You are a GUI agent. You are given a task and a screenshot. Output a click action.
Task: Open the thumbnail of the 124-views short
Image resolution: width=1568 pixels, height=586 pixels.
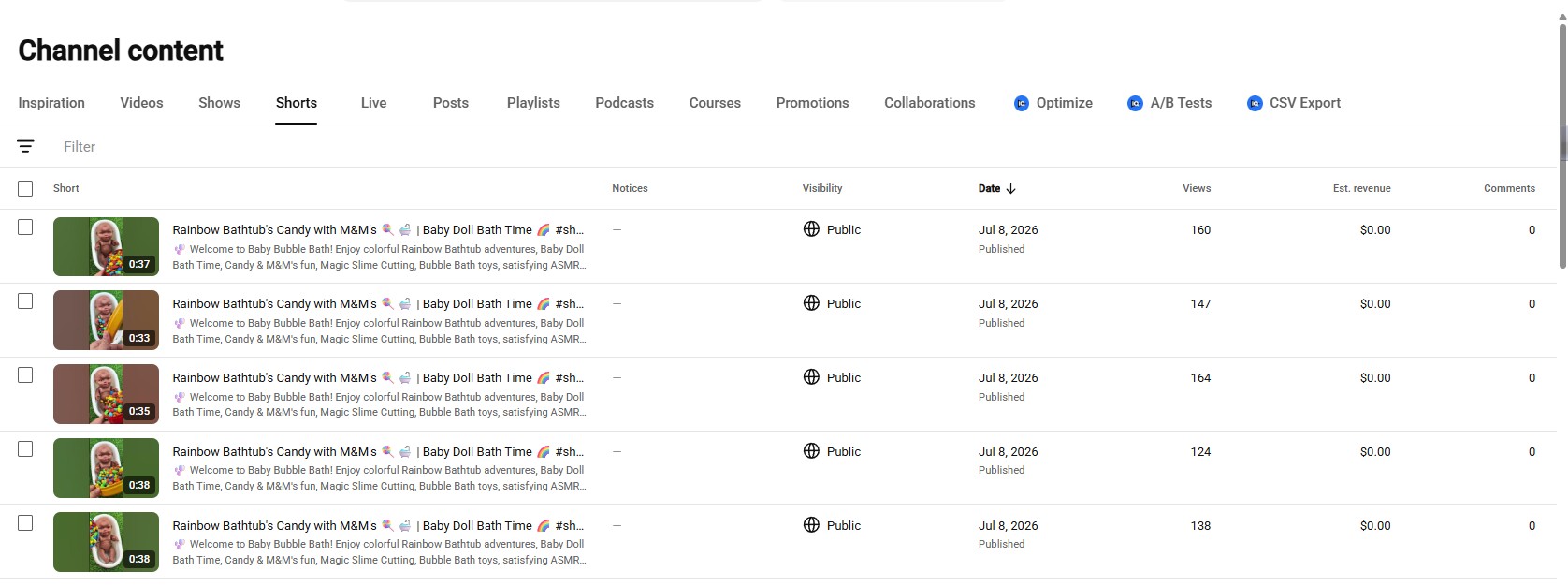point(106,468)
